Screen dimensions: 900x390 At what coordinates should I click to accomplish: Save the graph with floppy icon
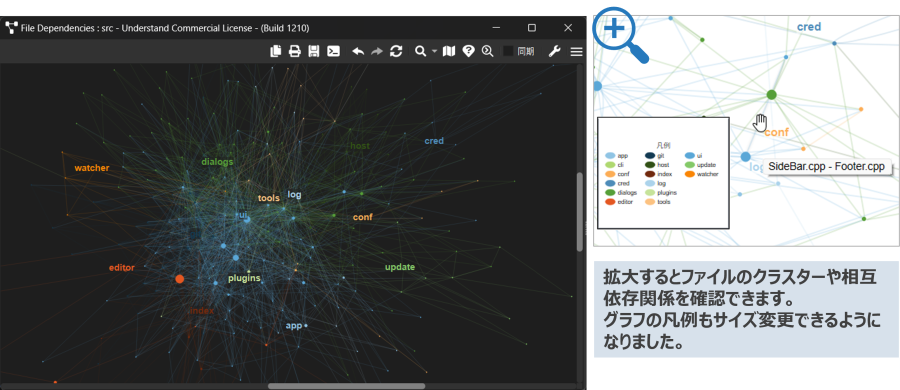click(313, 51)
